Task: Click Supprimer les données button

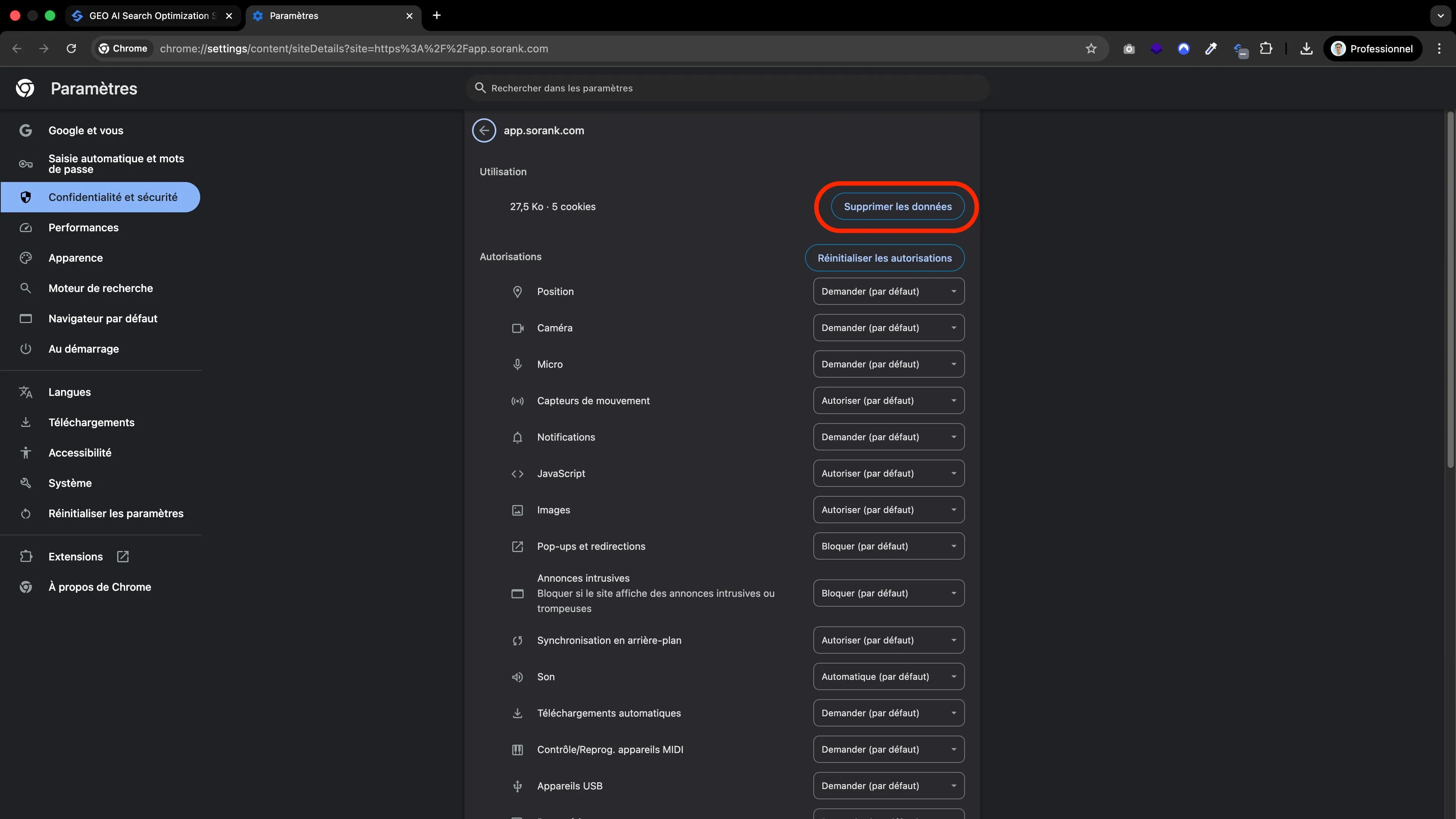Action: click(x=897, y=207)
